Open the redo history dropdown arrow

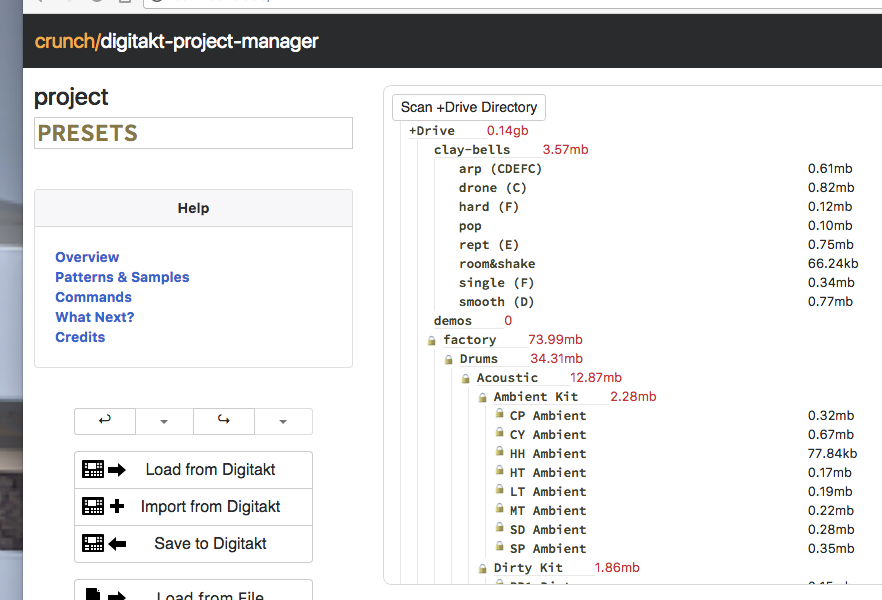[x=283, y=422]
